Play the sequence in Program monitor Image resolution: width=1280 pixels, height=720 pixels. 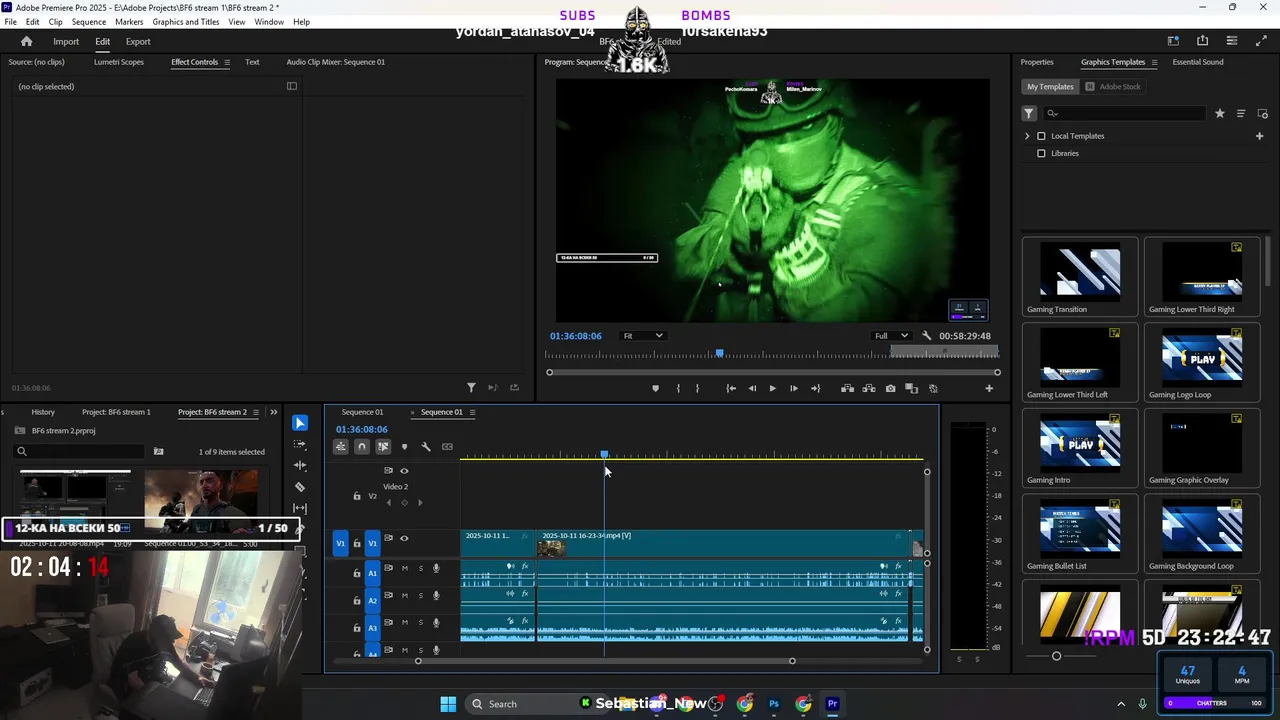tap(772, 388)
